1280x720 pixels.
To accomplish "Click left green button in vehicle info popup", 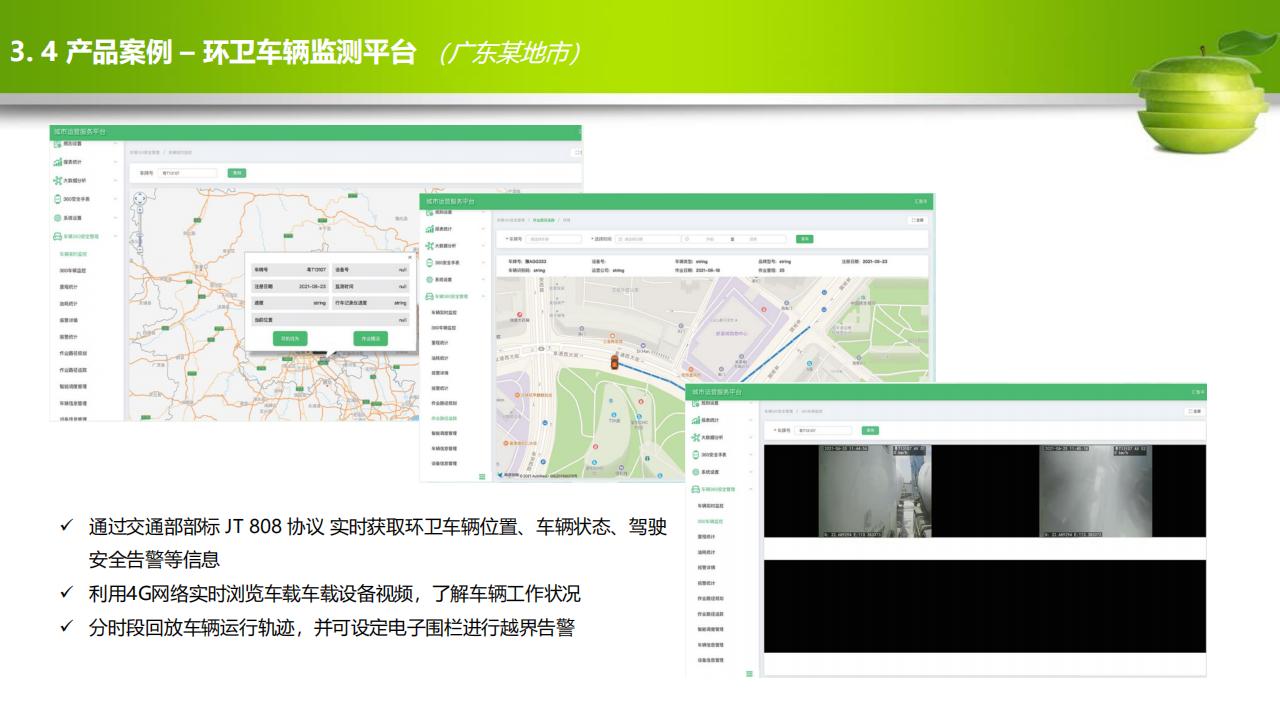I will pyautogui.click(x=290, y=338).
